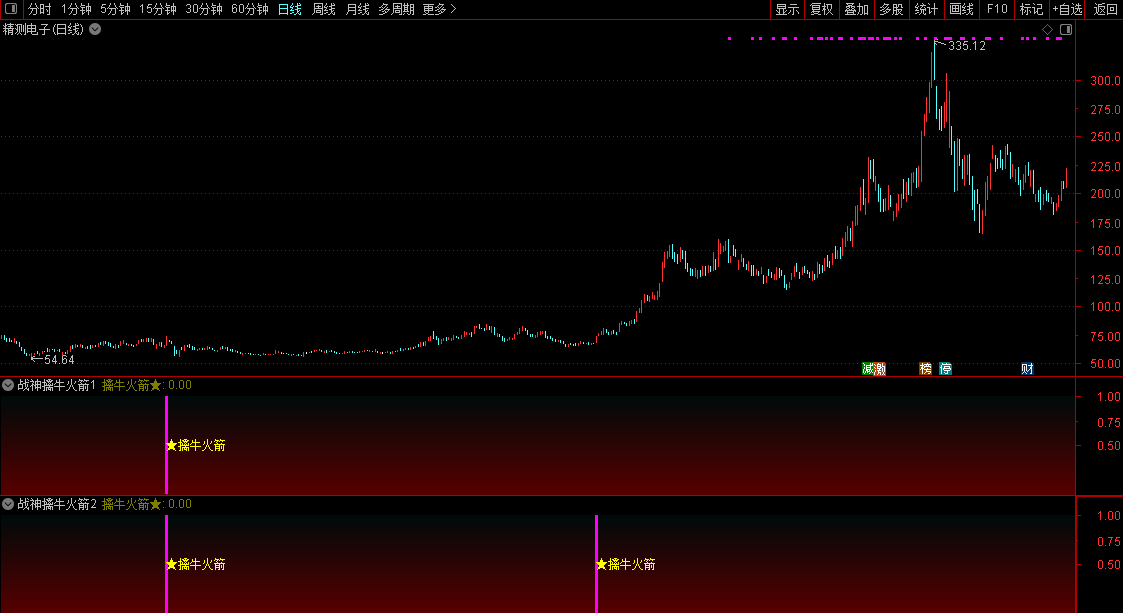Open the 画线 drawing tools button

pos(961,9)
